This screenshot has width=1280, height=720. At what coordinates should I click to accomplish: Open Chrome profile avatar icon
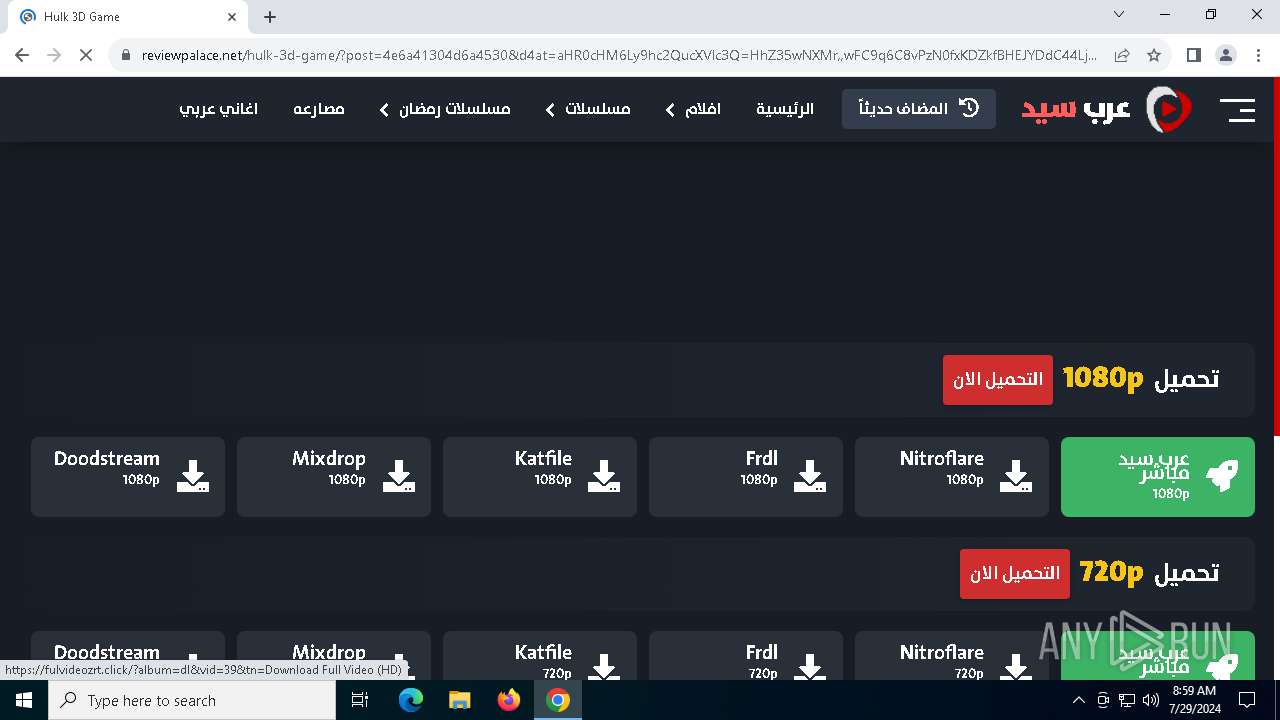[1226, 55]
